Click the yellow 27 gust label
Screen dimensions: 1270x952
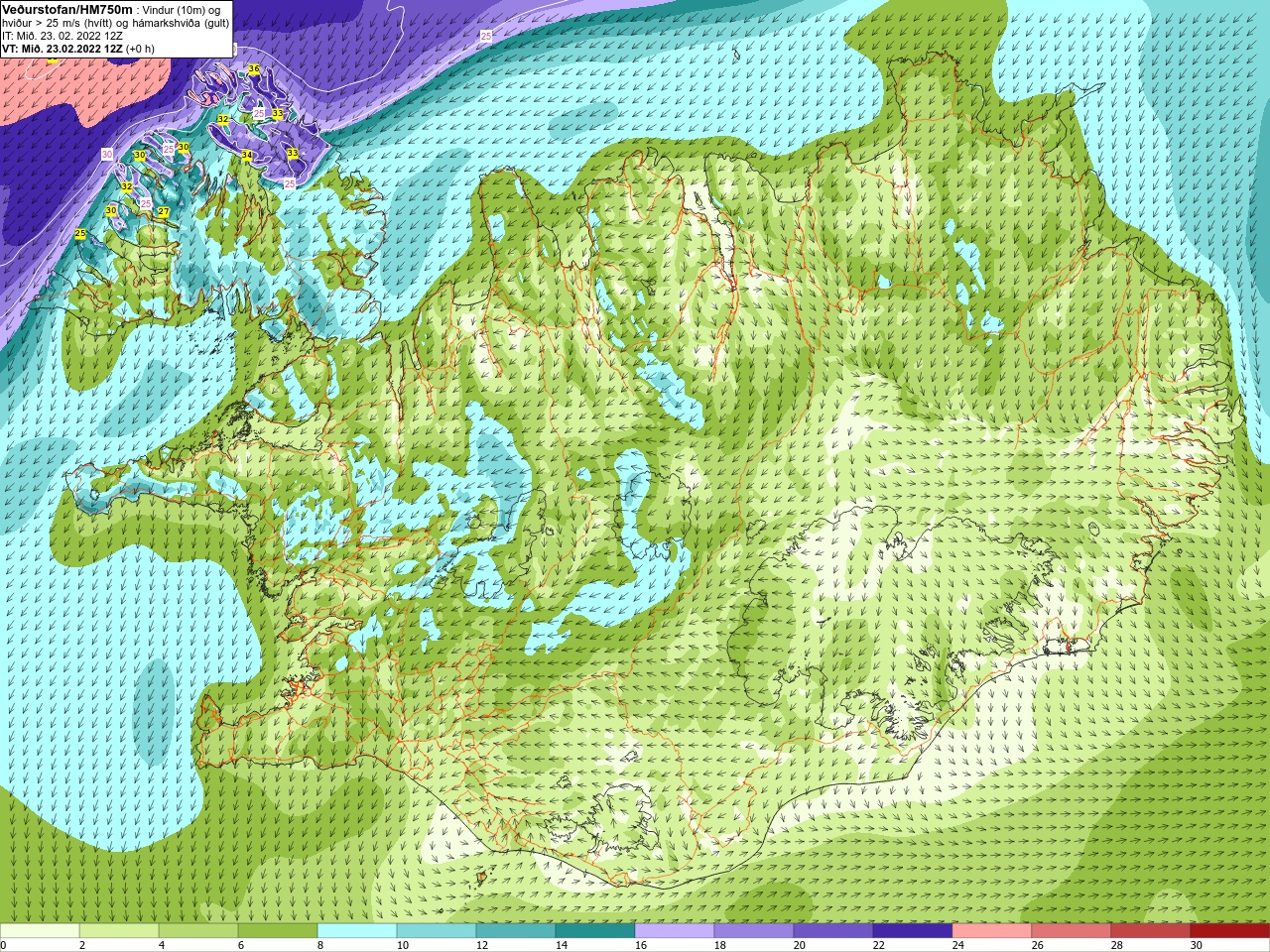pos(164,212)
